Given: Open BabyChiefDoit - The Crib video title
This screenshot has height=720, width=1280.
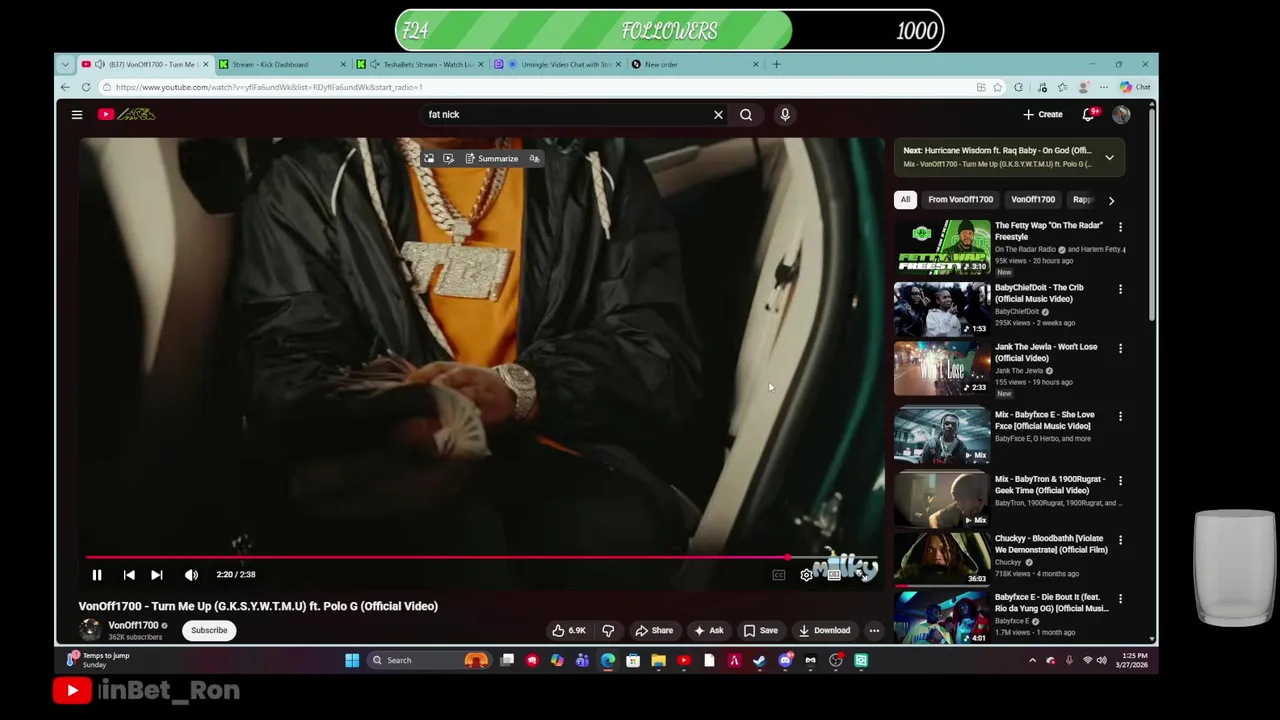Looking at the screenshot, I should coord(1038,293).
